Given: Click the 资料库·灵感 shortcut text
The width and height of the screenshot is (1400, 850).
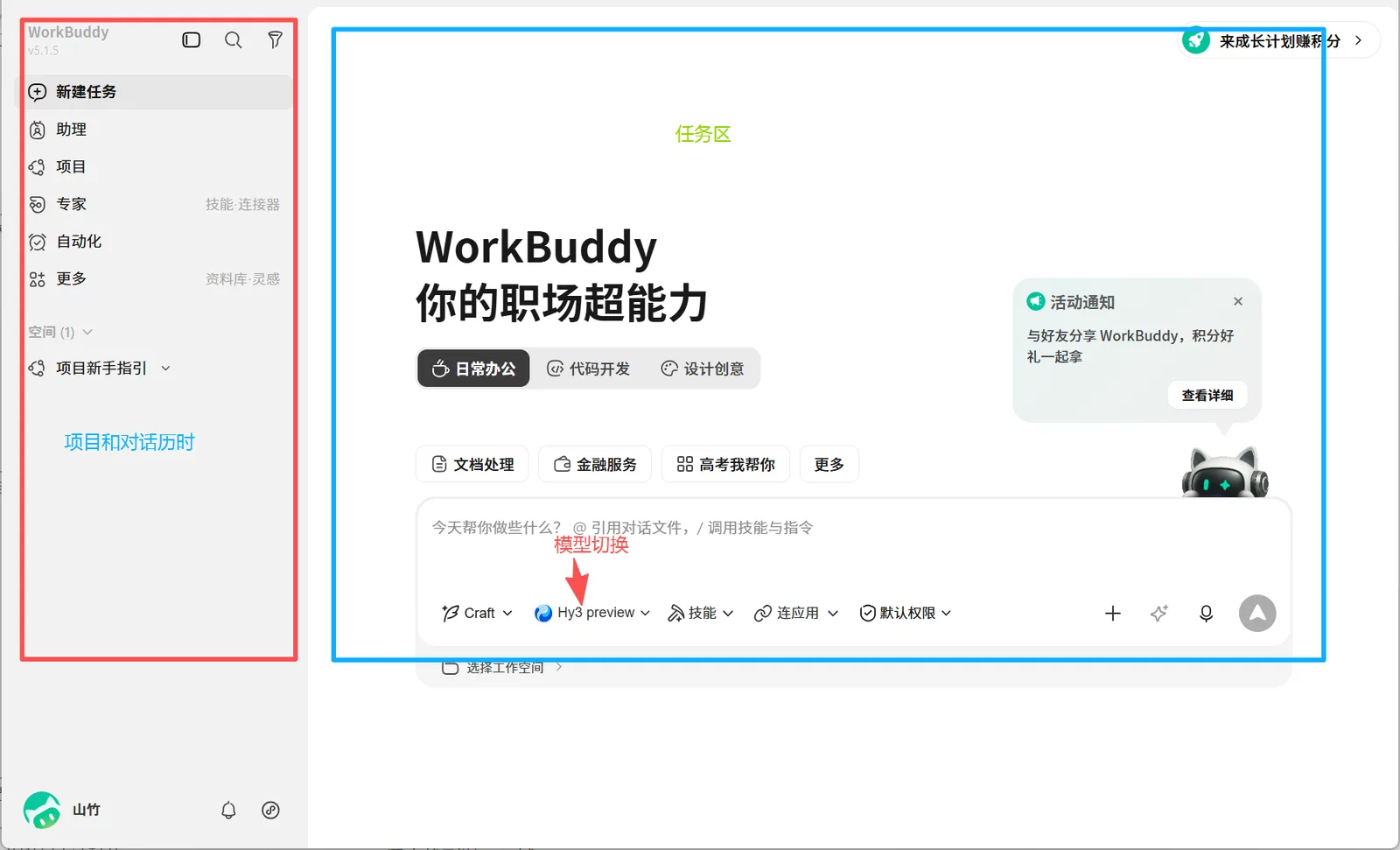Looking at the screenshot, I should click(x=242, y=278).
